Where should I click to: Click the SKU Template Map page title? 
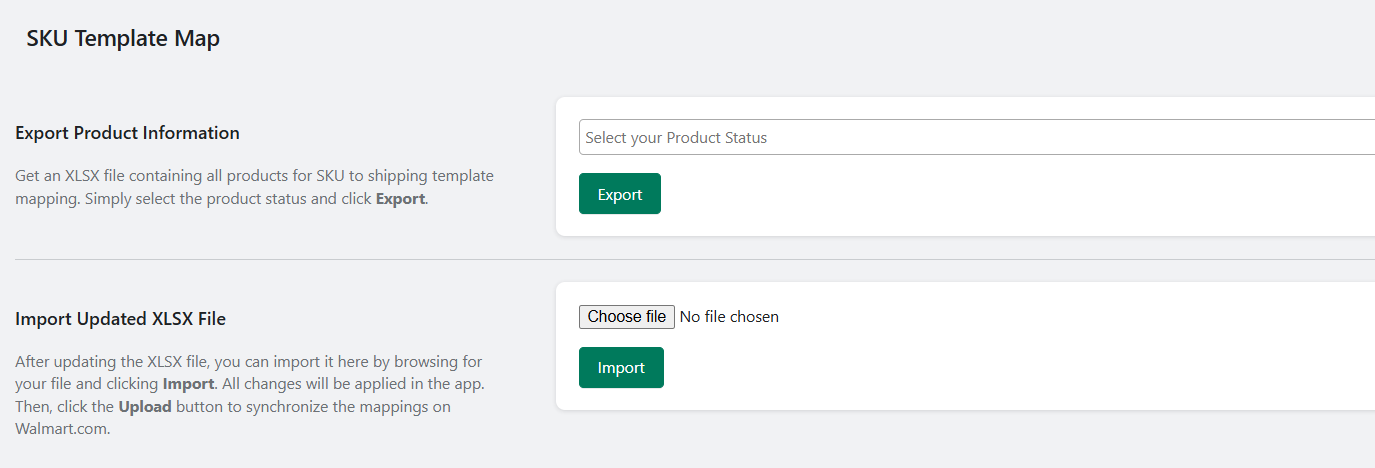(x=123, y=39)
